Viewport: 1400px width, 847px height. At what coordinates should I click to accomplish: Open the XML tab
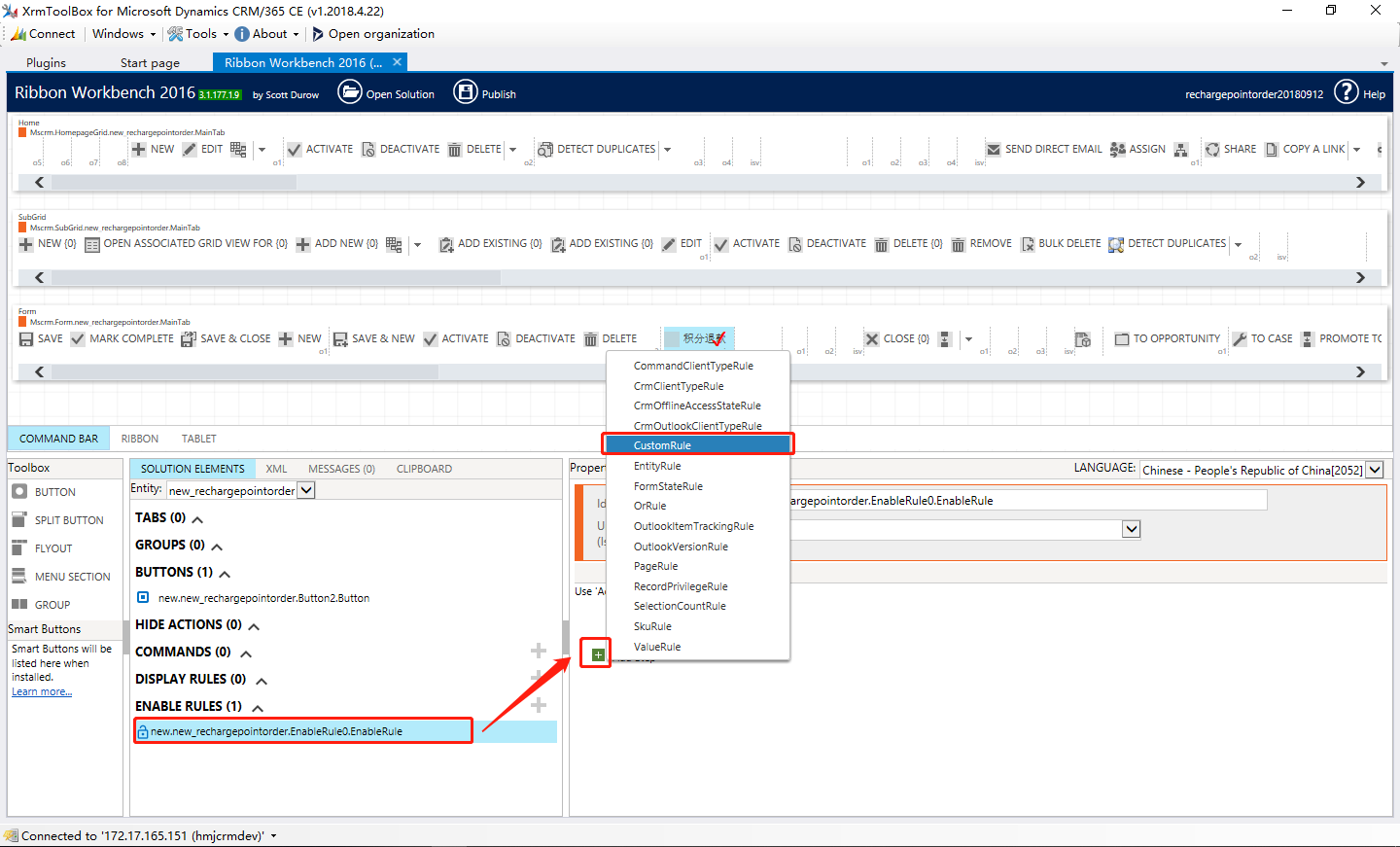(276, 469)
